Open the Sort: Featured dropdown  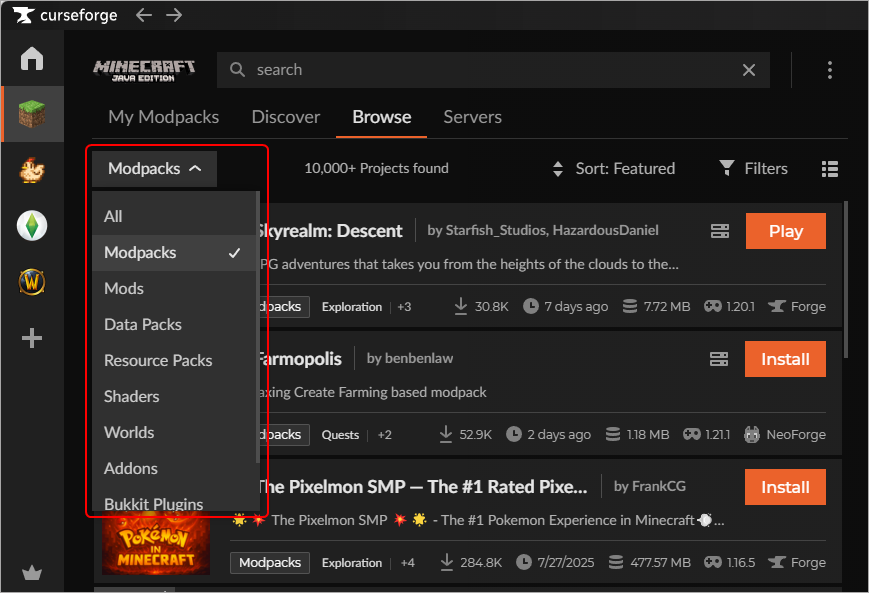pos(614,168)
